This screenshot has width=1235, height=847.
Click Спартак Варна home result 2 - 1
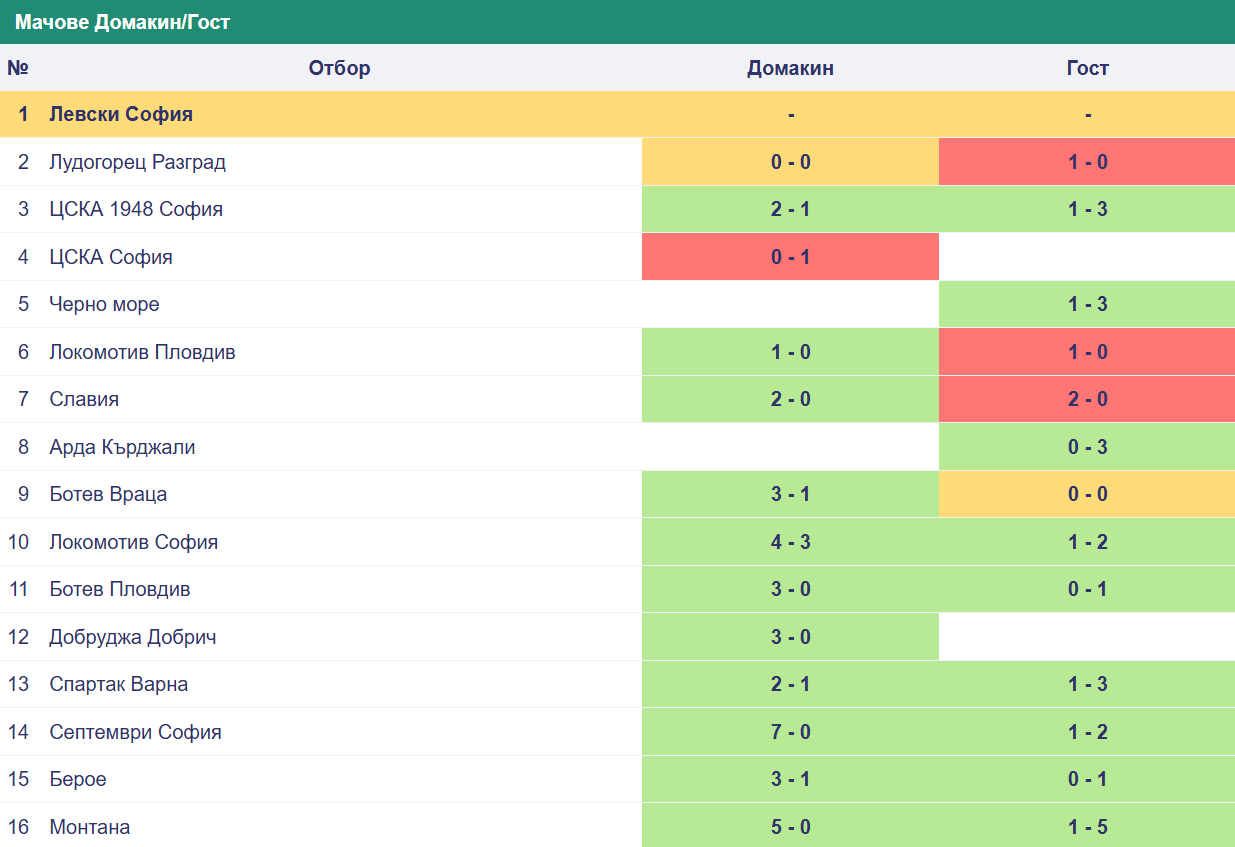tap(790, 684)
